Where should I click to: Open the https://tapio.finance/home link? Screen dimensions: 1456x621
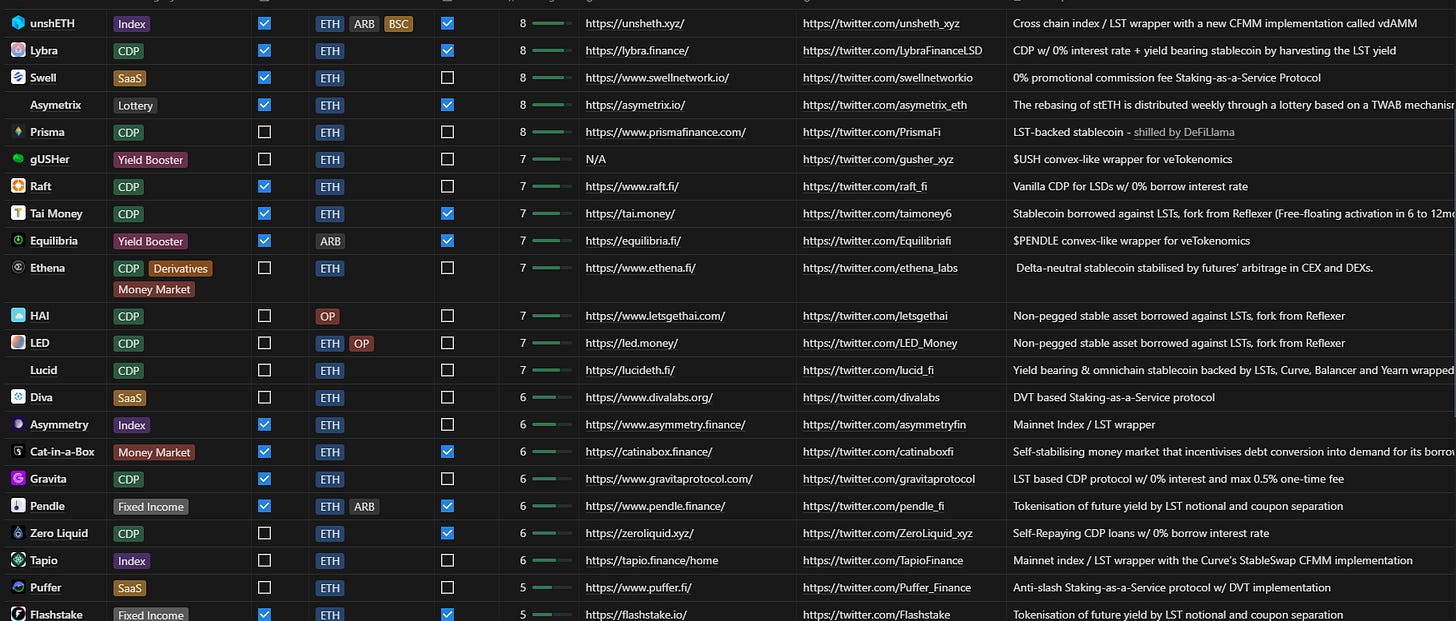click(652, 560)
